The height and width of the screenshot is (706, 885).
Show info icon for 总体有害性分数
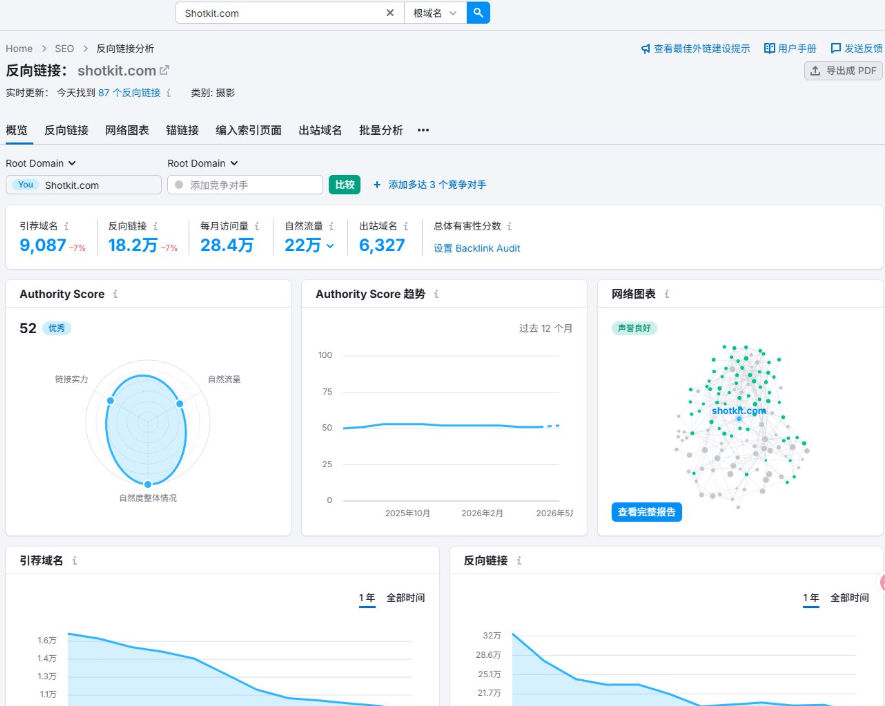[x=510, y=226]
